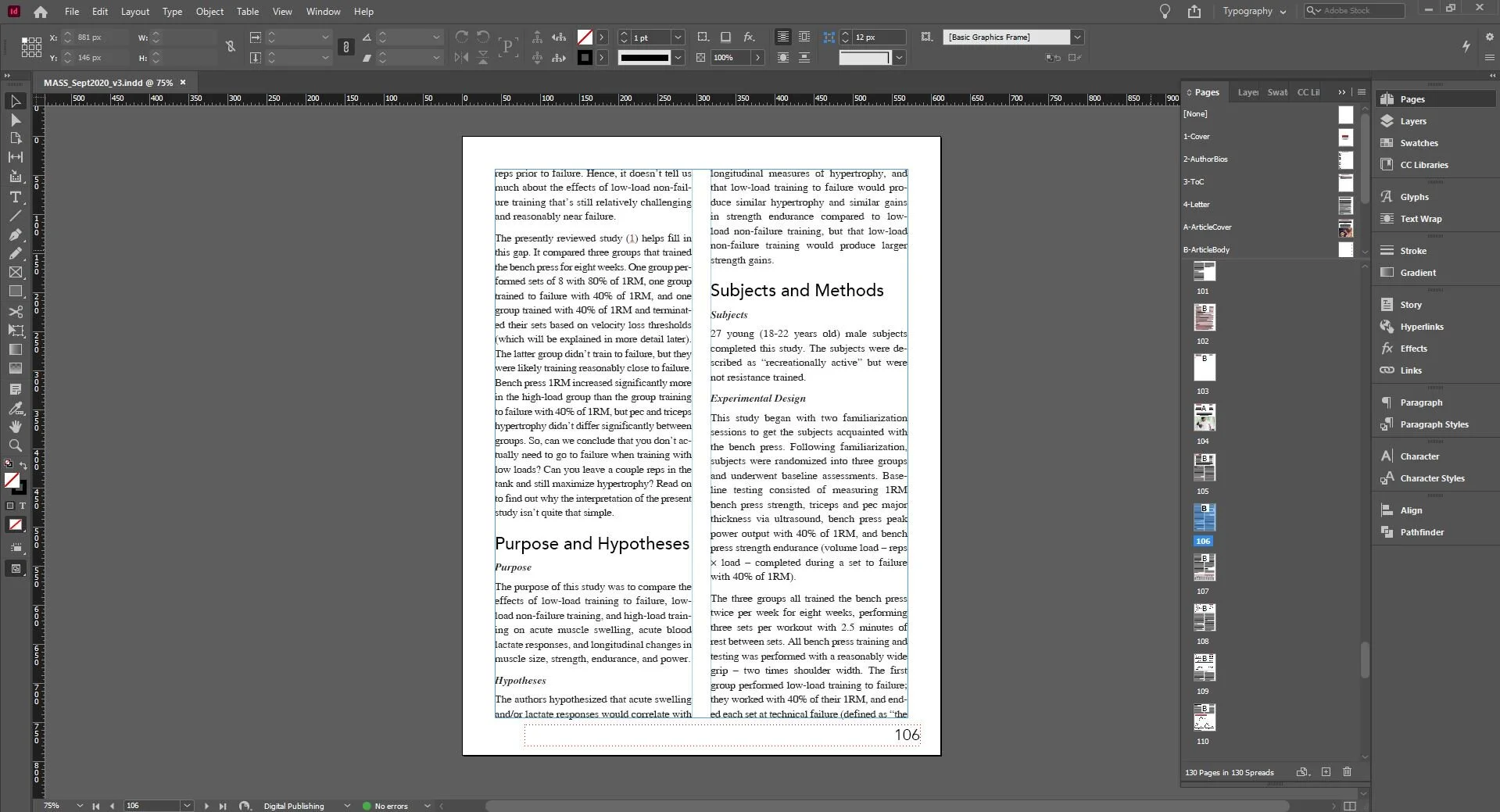The height and width of the screenshot is (812, 1500).
Task: Open the Object menu
Action: point(209,11)
